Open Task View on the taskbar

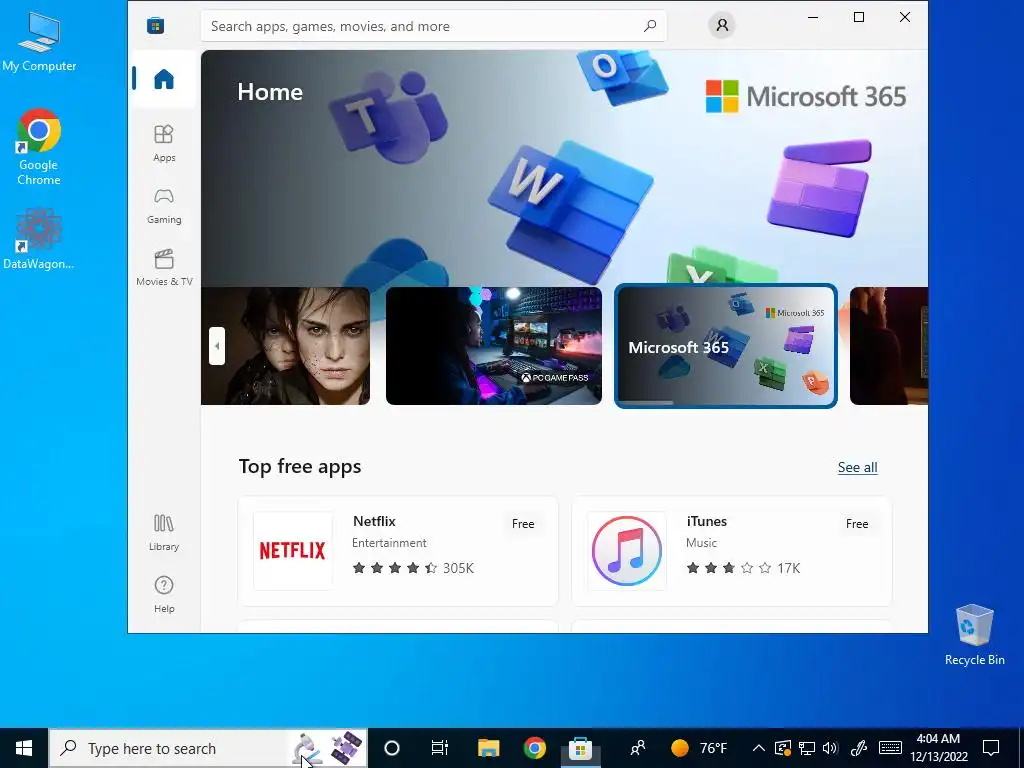tap(440, 748)
